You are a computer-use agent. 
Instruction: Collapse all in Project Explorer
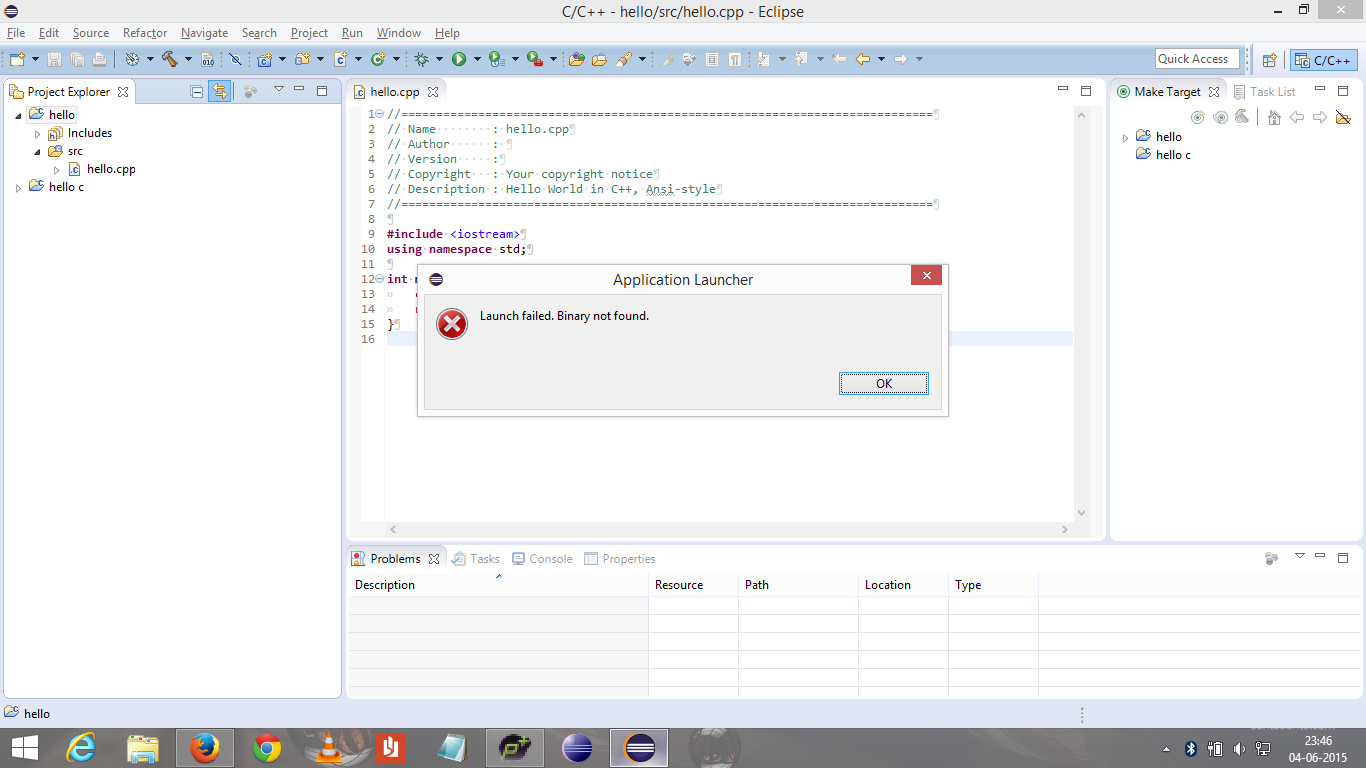(197, 91)
